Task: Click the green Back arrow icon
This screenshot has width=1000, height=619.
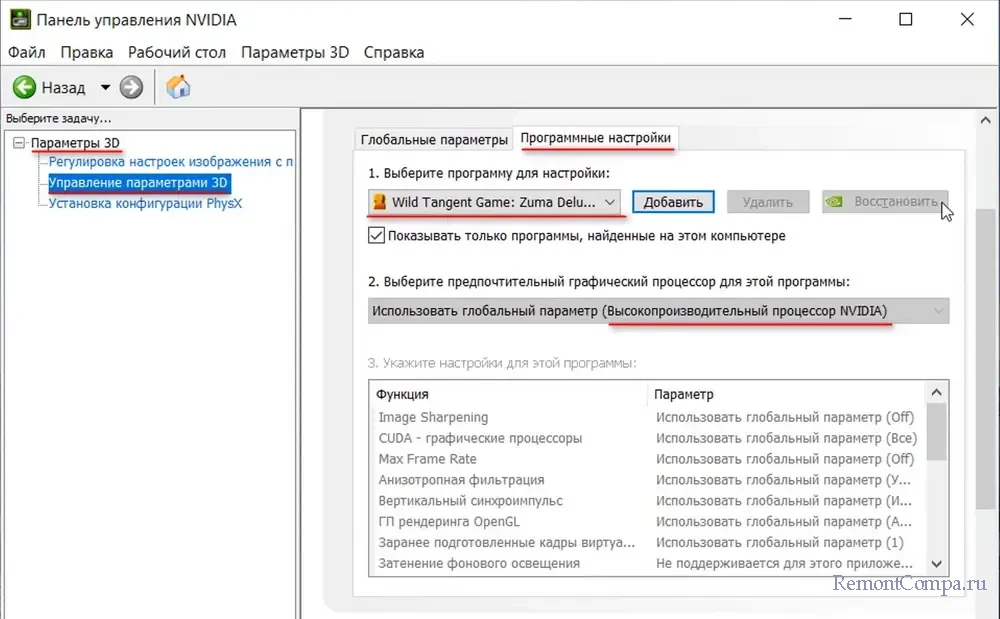Action: coord(24,88)
